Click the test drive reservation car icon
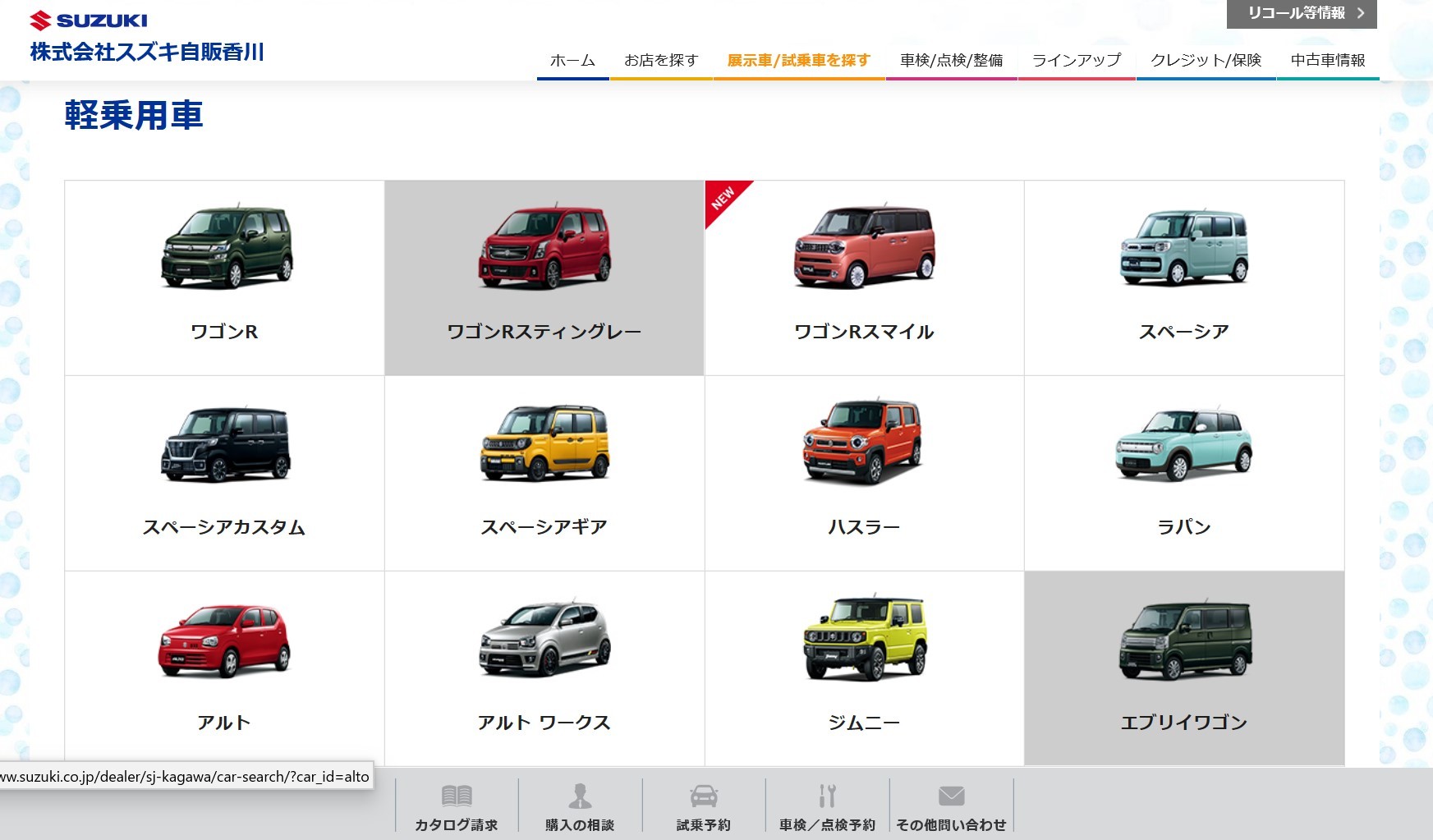 pyautogui.click(x=704, y=796)
